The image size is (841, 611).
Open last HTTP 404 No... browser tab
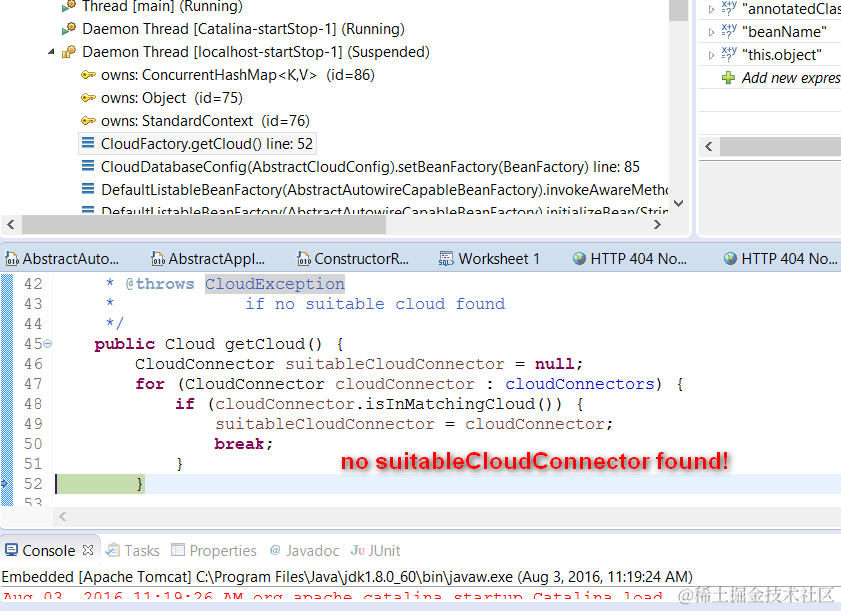780,259
